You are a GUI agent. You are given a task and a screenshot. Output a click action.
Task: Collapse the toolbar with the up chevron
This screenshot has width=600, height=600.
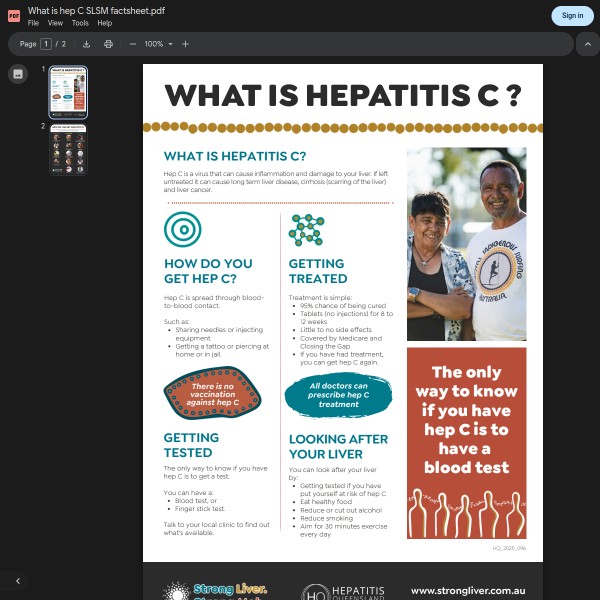point(588,44)
